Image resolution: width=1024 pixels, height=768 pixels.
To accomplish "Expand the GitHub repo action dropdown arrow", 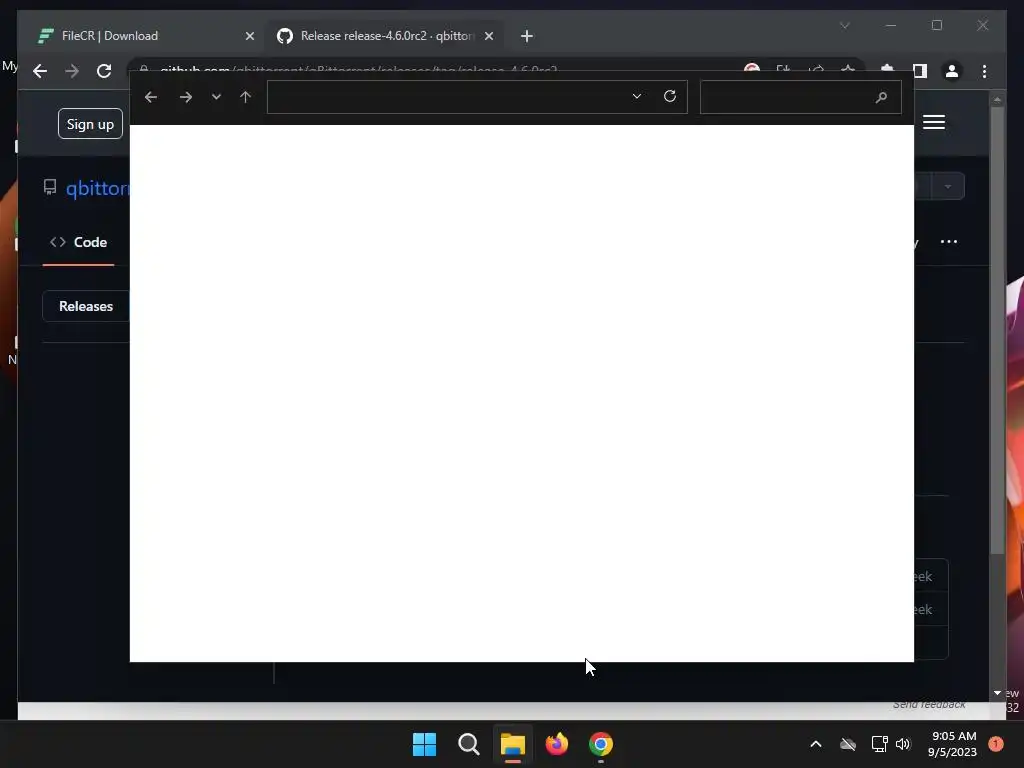I will [x=948, y=187].
